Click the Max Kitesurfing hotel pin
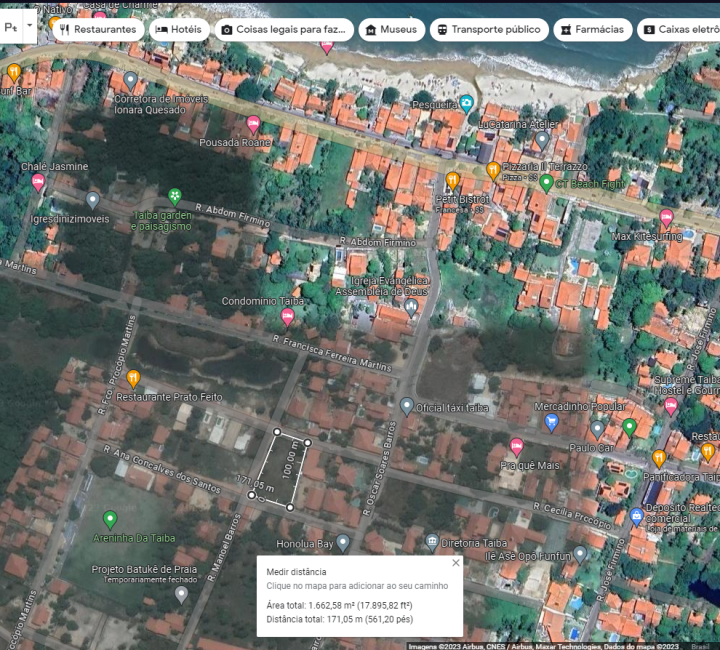The height and width of the screenshot is (650, 720). 666,218
